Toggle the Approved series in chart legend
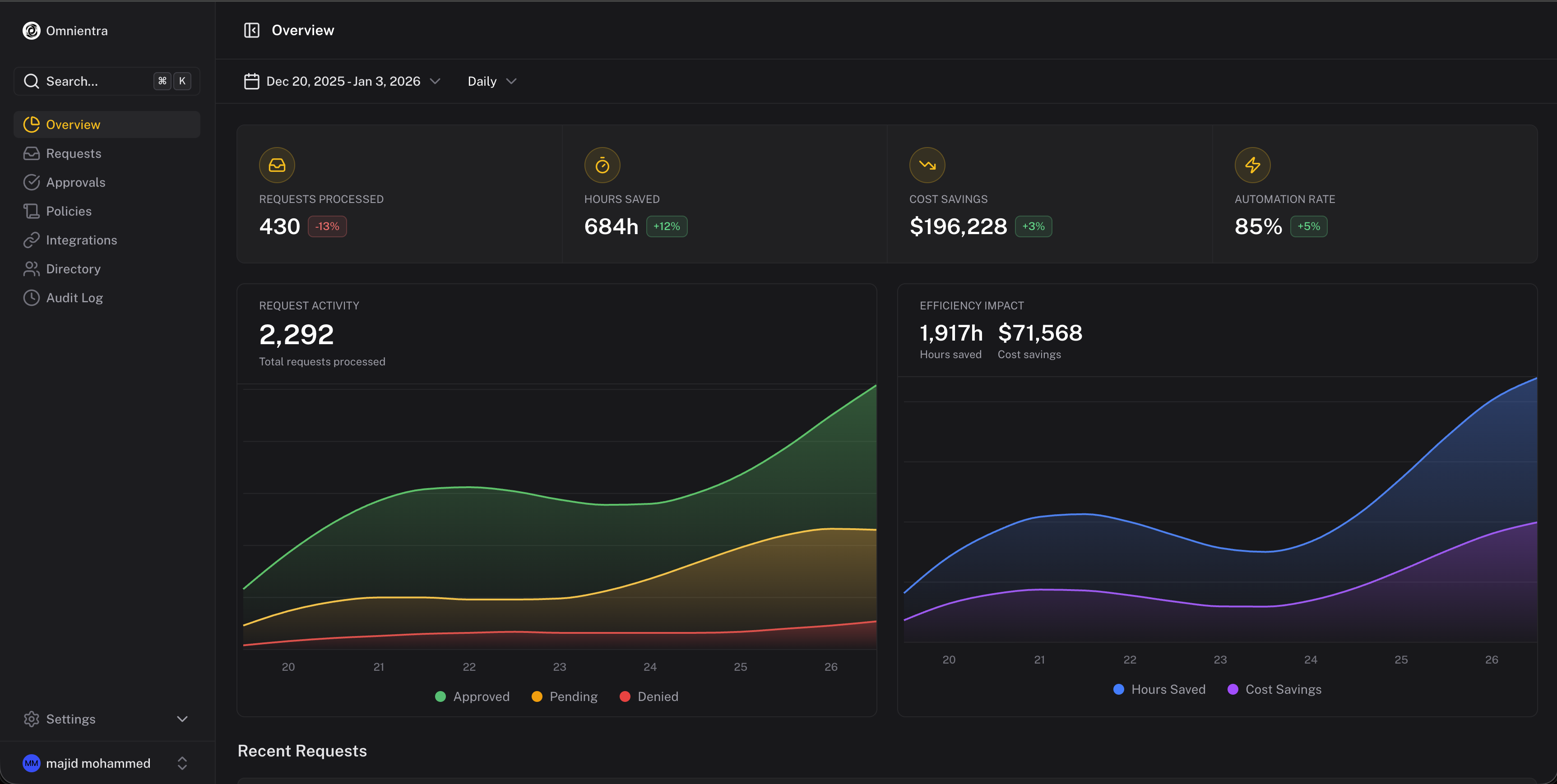The width and height of the screenshot is (1557, 784). point(473,696)
